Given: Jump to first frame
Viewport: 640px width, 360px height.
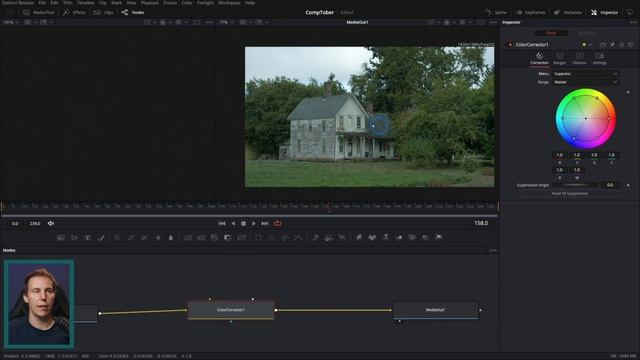Looking at the screenshot, I should pyautogui.click(x=222, y=224).
